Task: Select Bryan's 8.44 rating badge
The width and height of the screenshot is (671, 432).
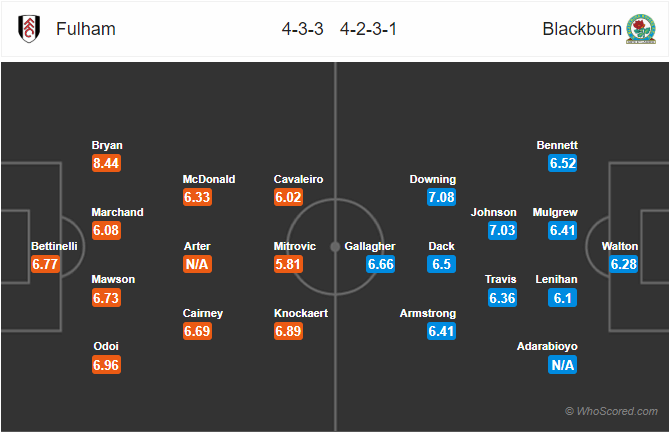Action: click(x=106, y=163)
